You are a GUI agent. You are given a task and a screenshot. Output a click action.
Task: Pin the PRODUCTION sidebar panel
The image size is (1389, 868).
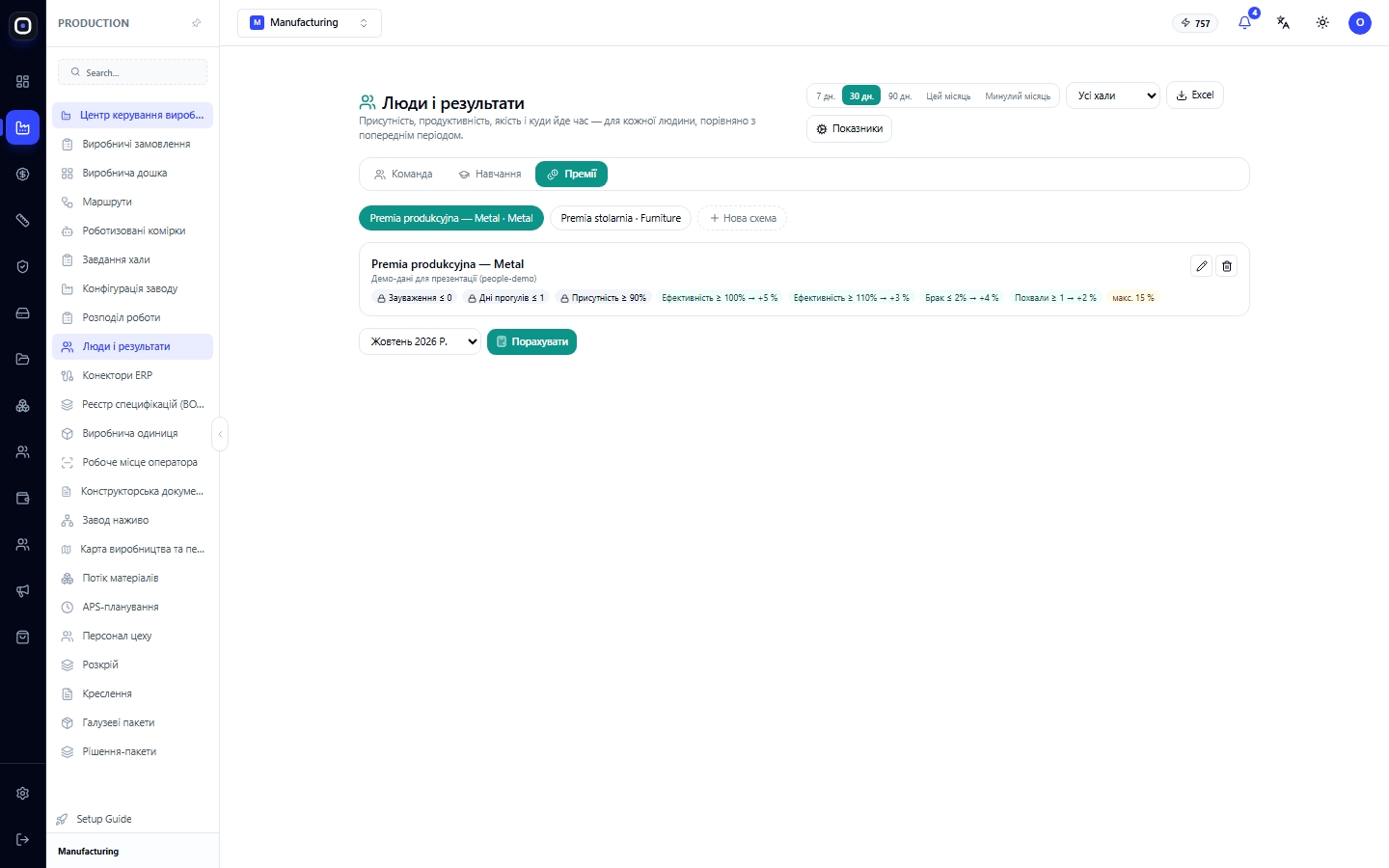[x=197, y=23]
